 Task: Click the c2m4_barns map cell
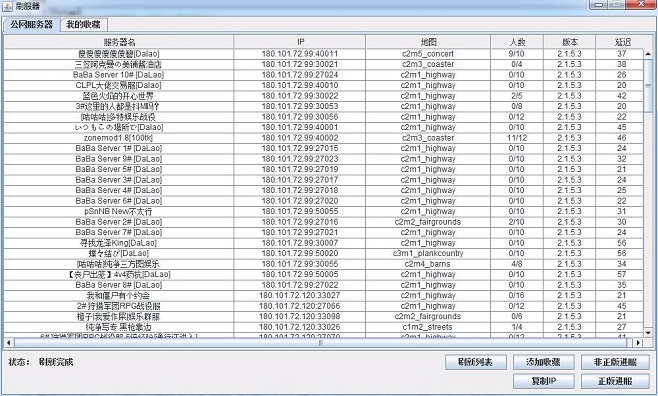click(428, 264)
